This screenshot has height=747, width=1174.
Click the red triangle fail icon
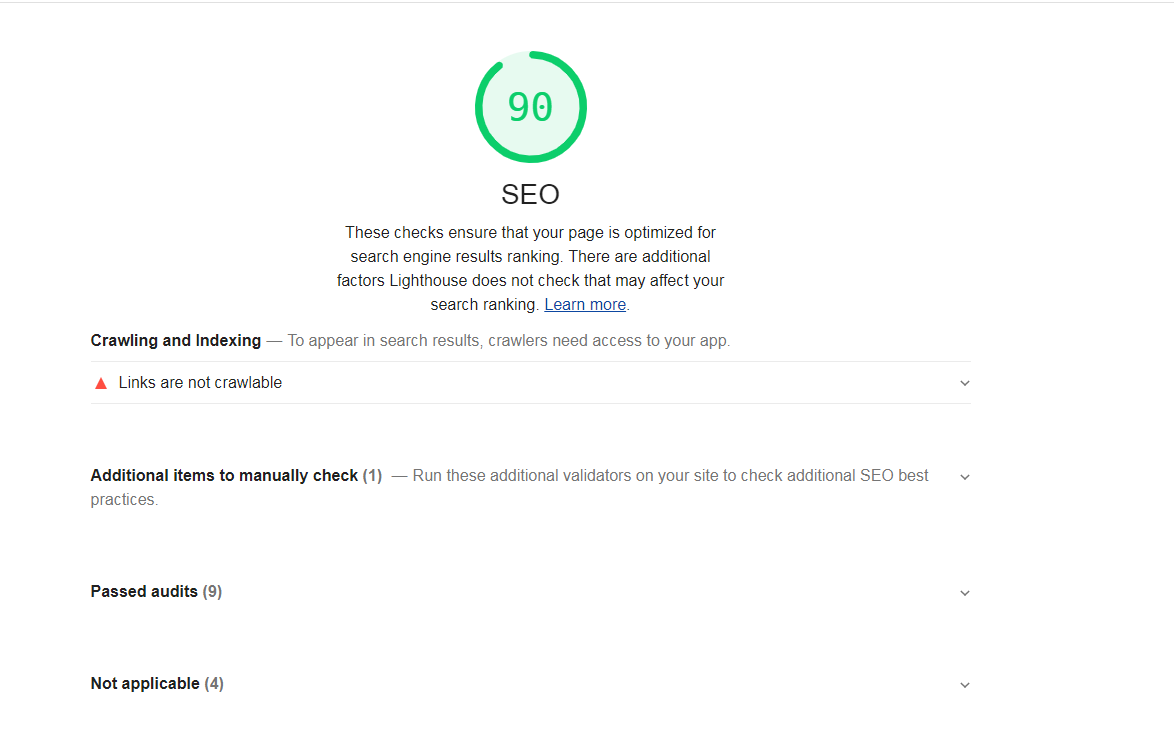tap(100, 383)
